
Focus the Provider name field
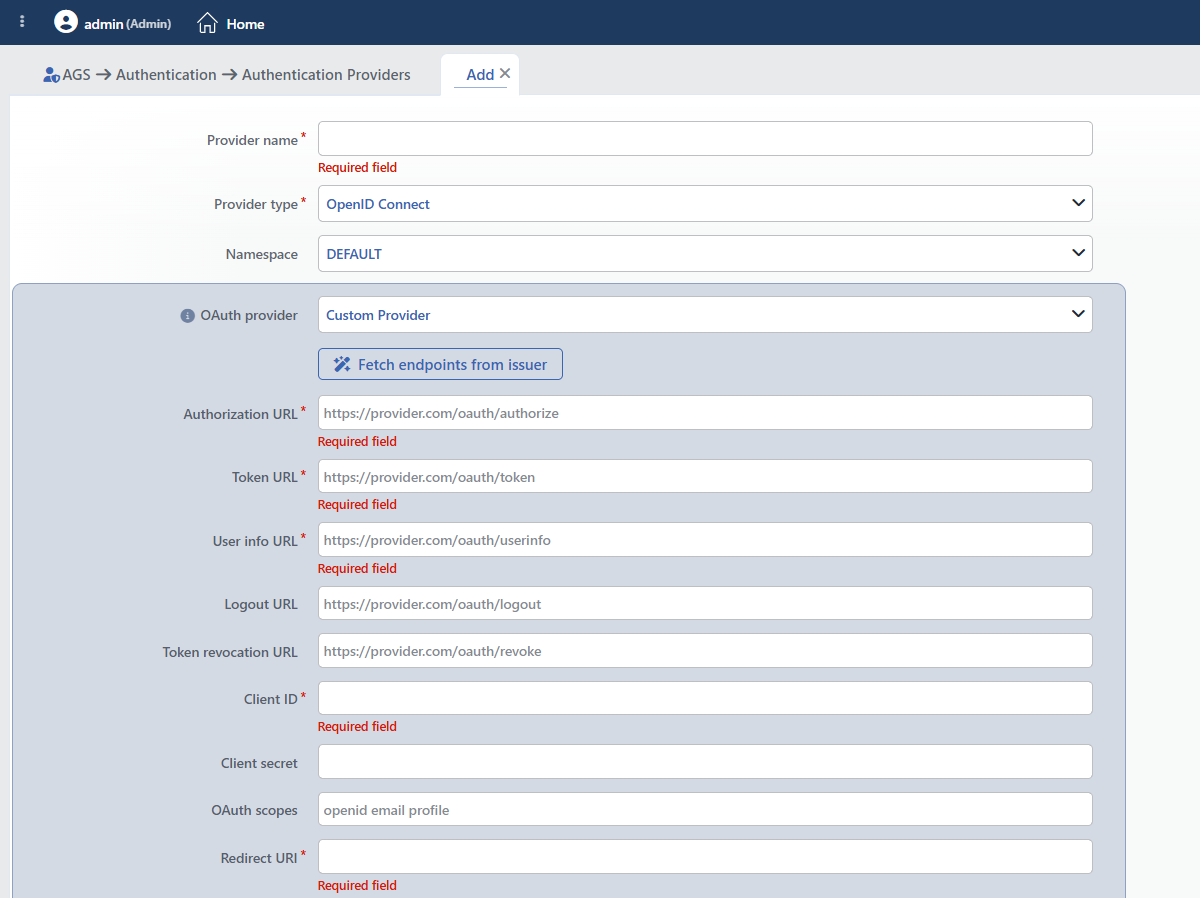(705, 139)
